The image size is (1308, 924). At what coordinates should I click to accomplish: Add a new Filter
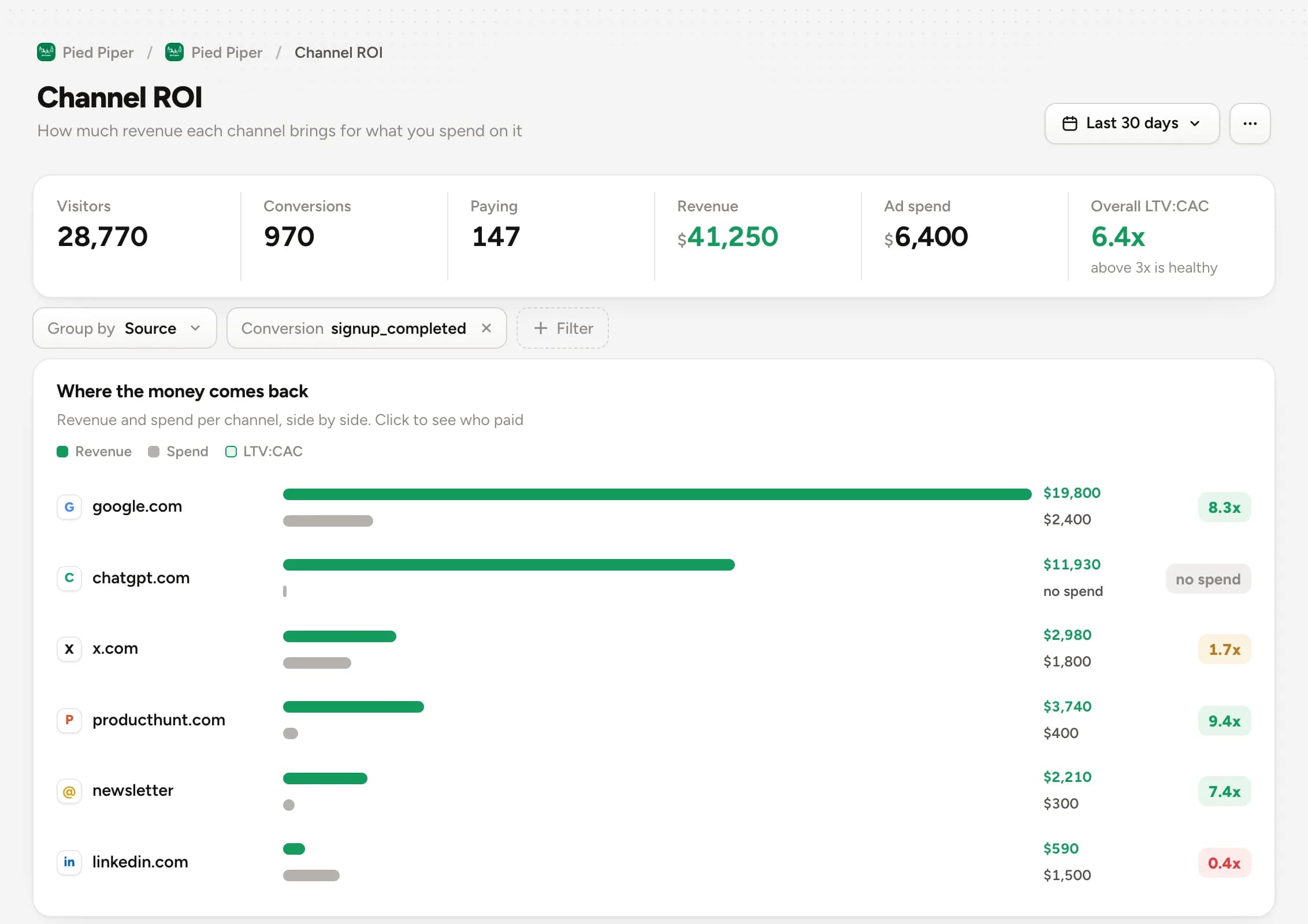point(563,328)
